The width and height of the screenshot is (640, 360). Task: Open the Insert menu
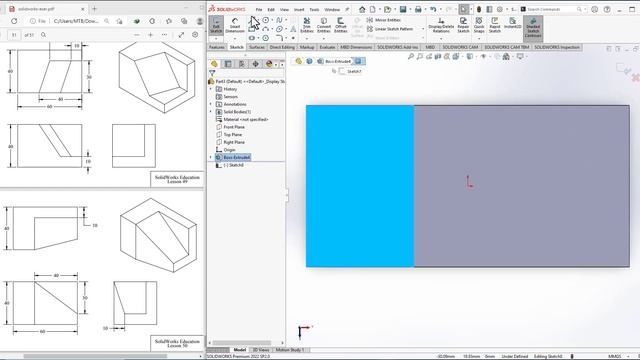point(299,9)
